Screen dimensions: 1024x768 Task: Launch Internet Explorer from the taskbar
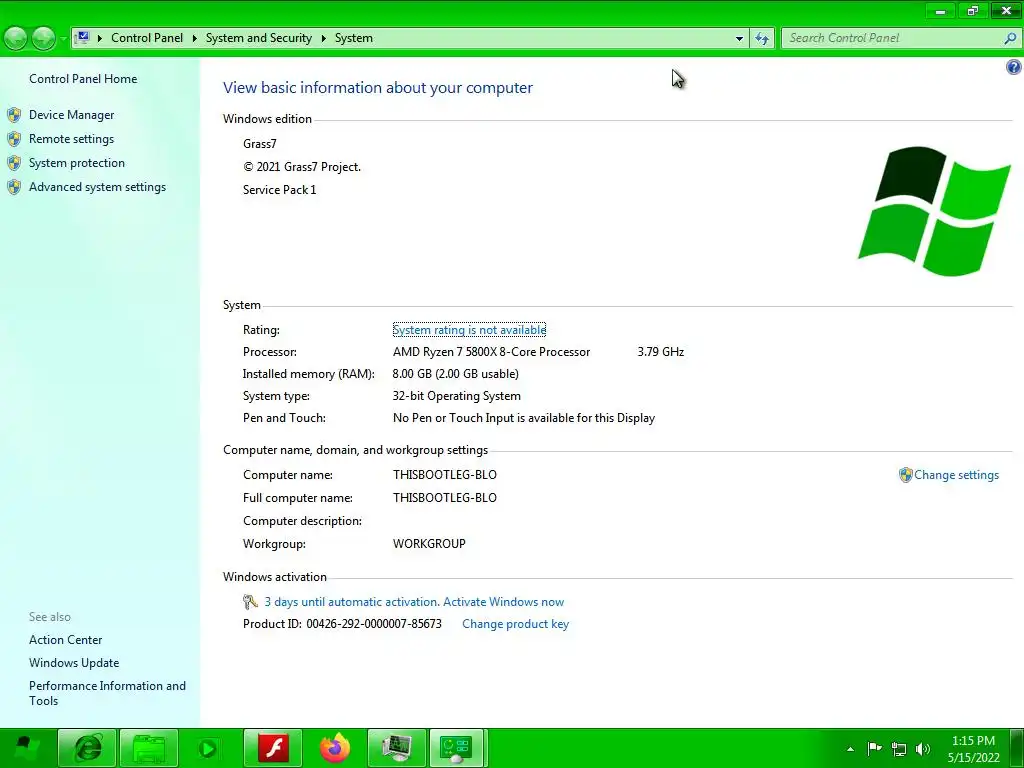click(88, 748)
